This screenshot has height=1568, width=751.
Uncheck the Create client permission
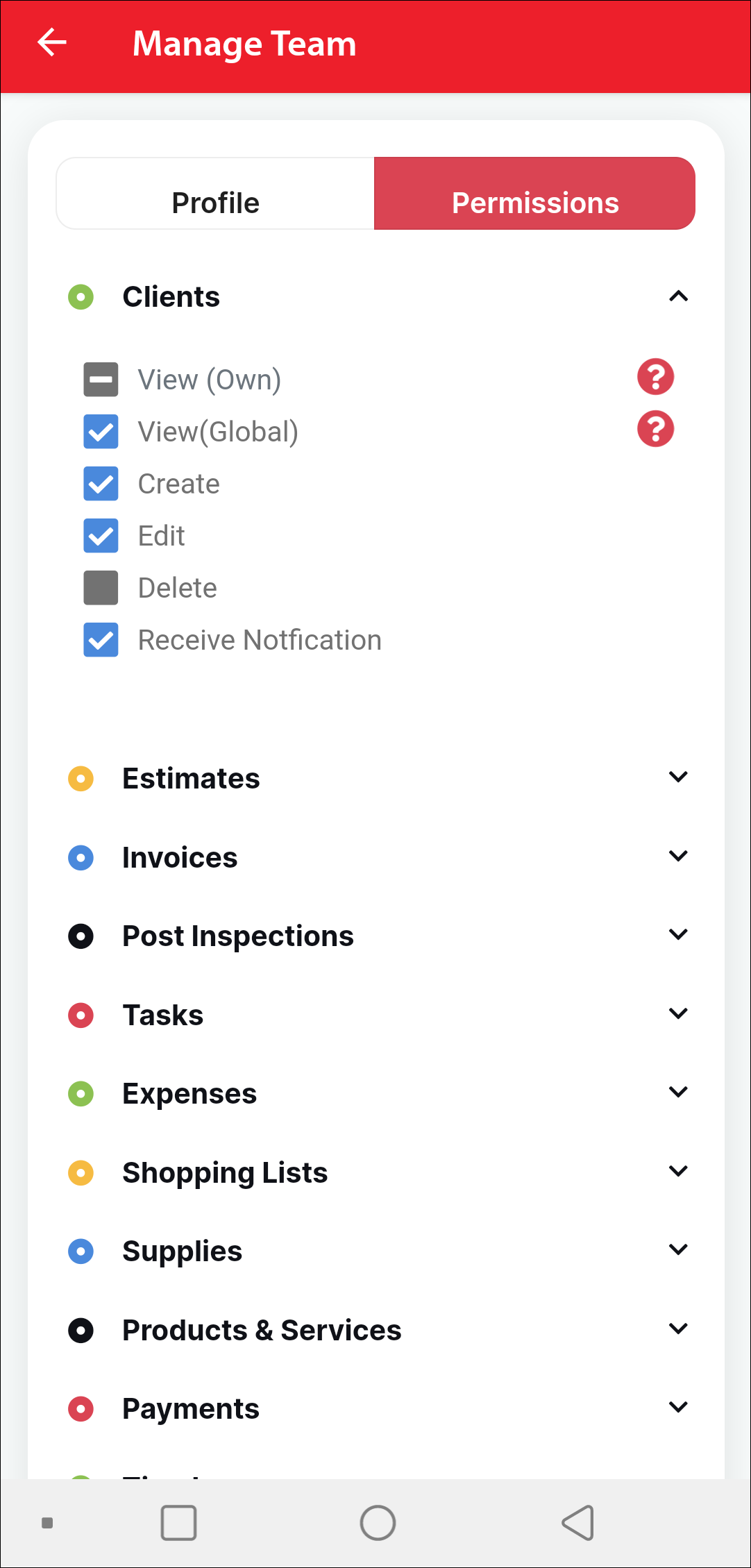click(101, 484)
